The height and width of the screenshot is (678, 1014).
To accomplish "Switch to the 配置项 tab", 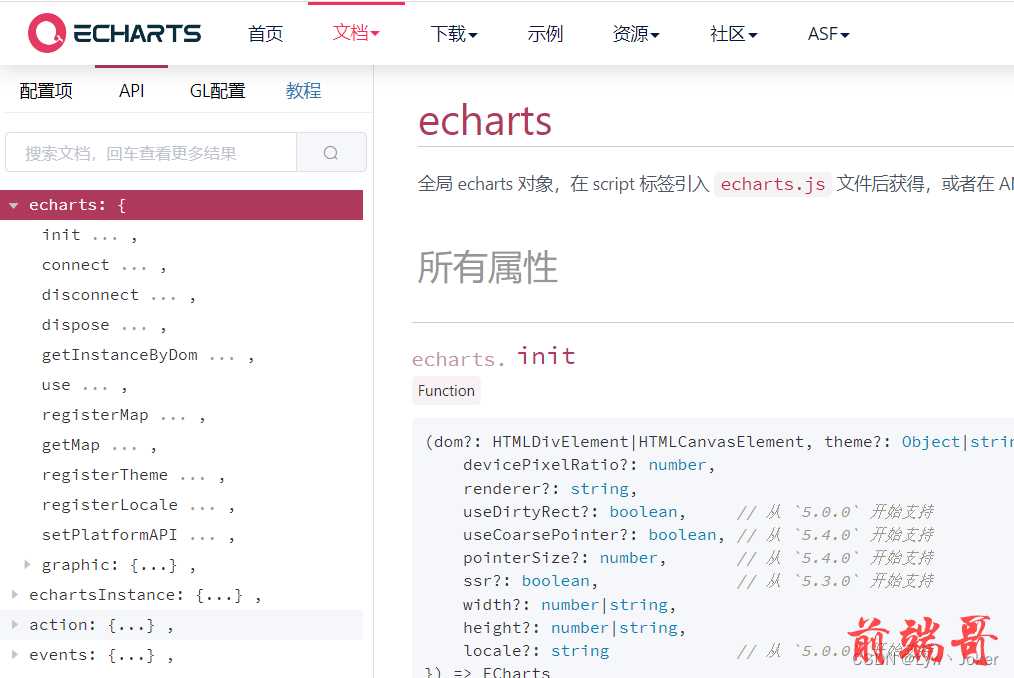I will click(46, 91).
